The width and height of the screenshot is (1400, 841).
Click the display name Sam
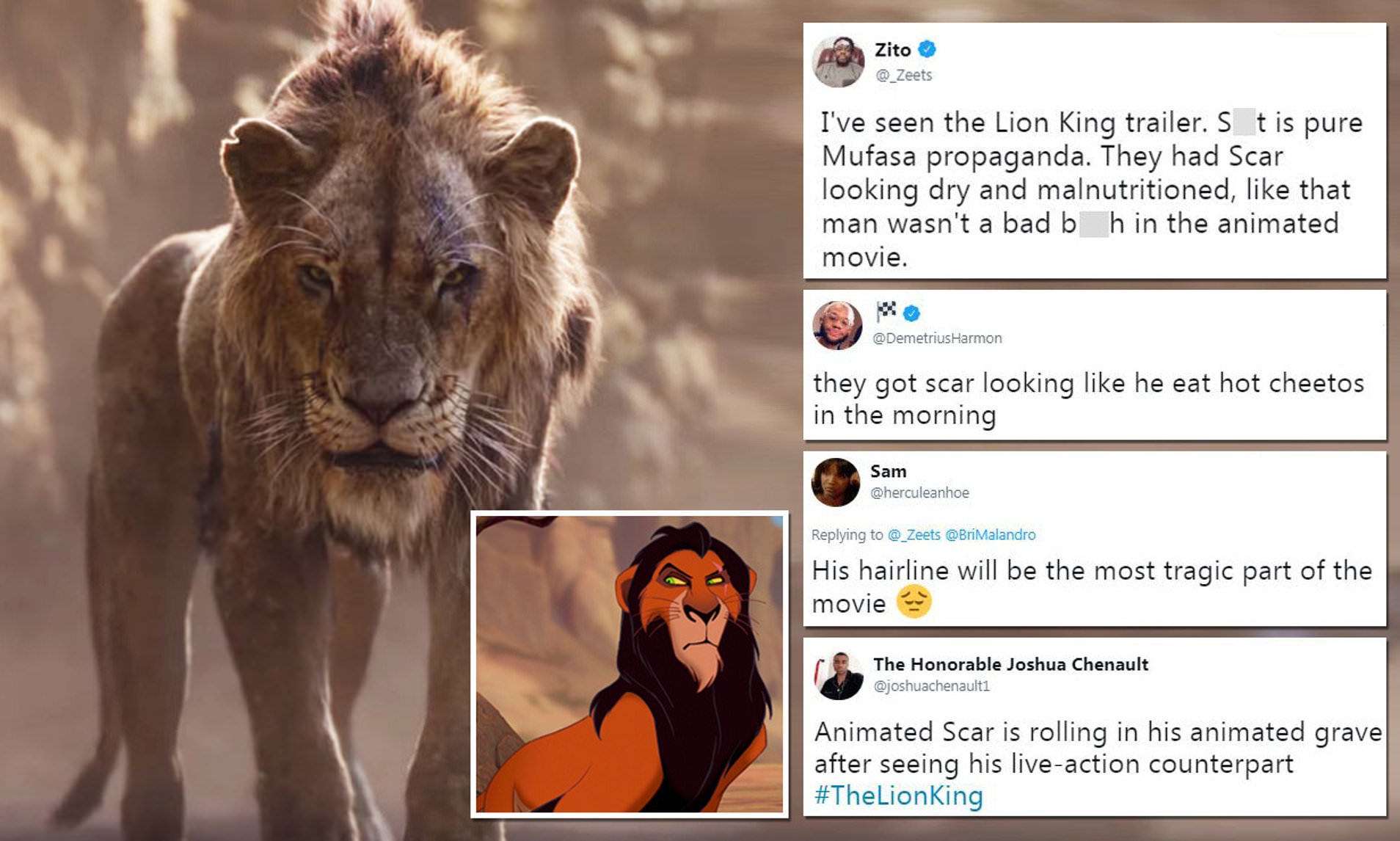coord(888,471)
